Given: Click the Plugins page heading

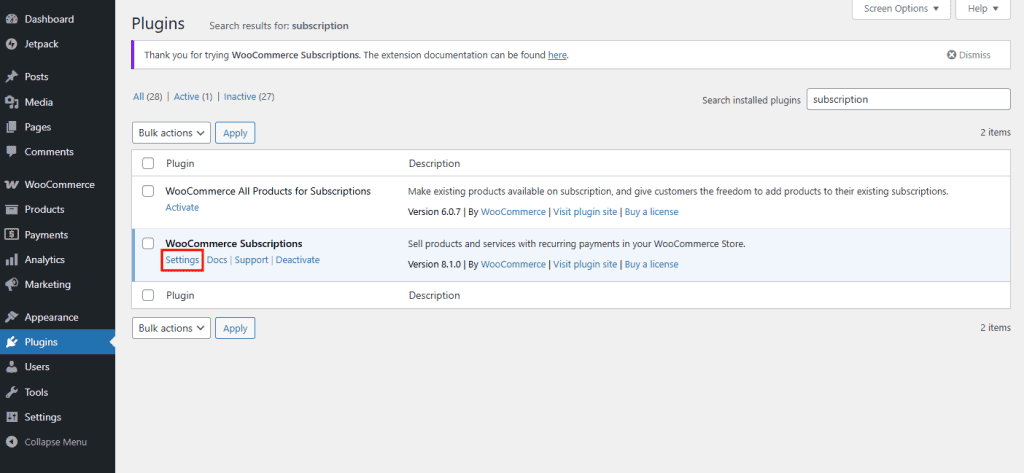Looking at the screenshot, I should pyautogui.click(x=158, y=24).
